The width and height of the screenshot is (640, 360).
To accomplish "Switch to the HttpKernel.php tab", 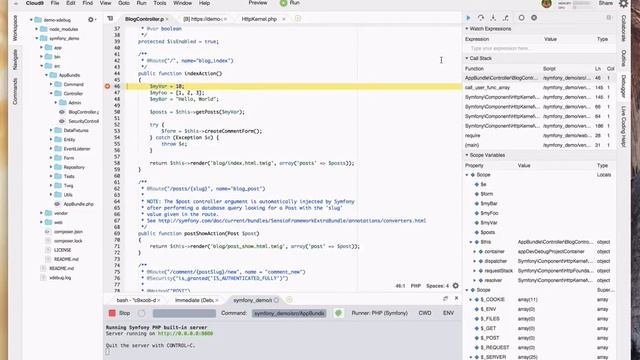I will pyautogui.click(x=259, y=19).
